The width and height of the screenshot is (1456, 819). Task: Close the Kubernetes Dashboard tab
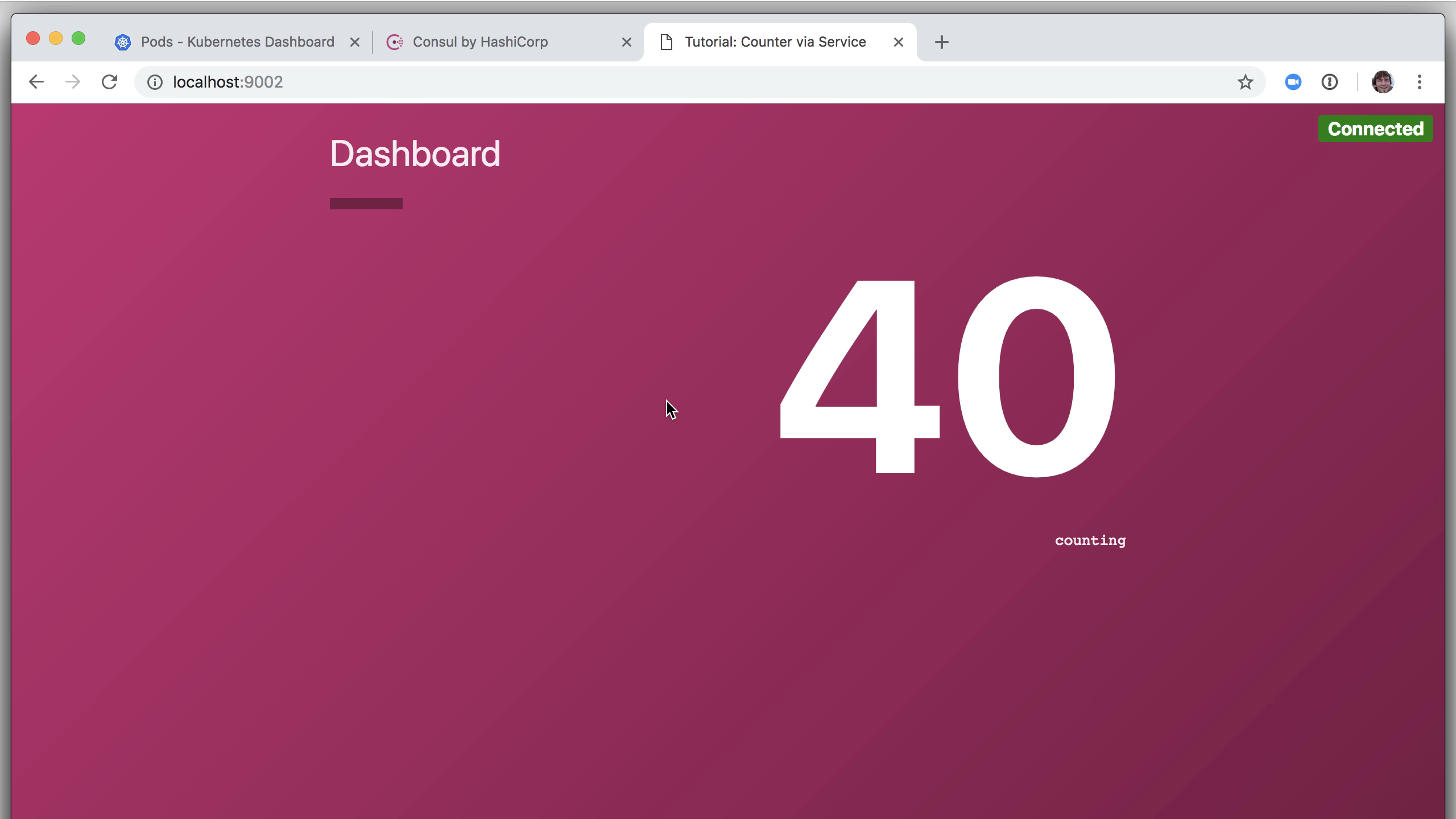pyautogui.click(x=355, y=42)
